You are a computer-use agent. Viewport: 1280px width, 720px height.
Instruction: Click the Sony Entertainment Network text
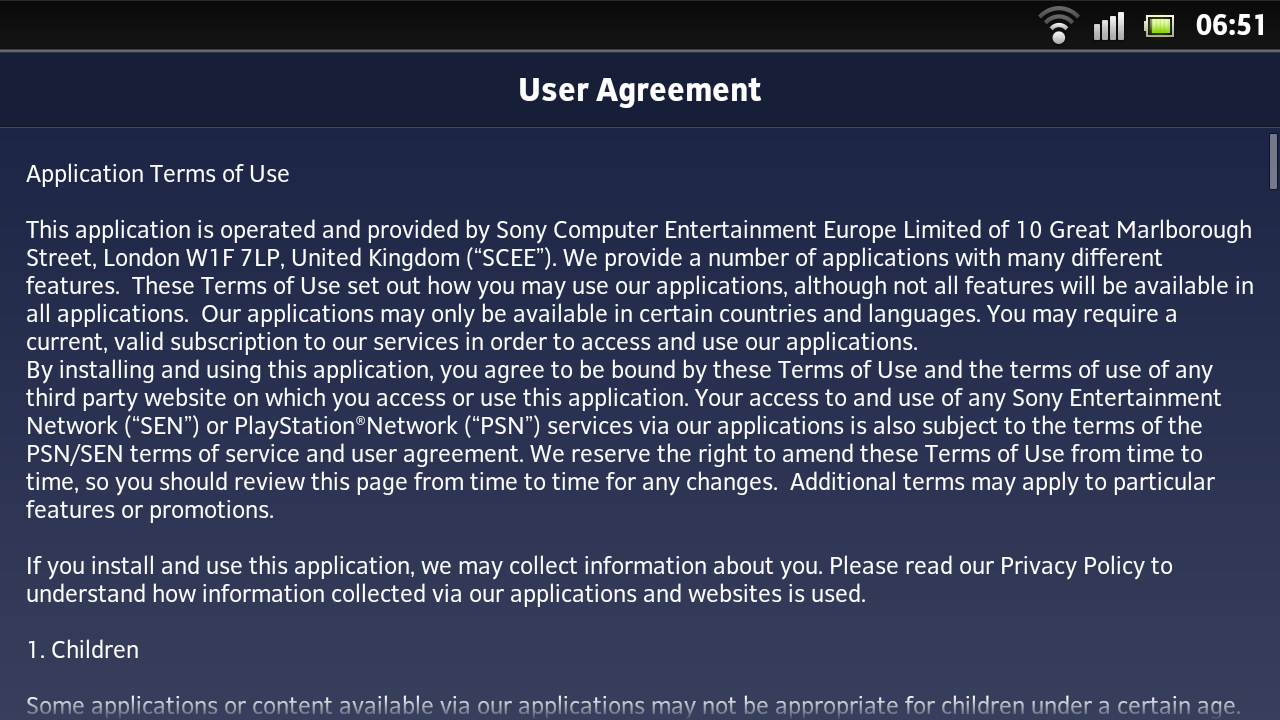1117,398
